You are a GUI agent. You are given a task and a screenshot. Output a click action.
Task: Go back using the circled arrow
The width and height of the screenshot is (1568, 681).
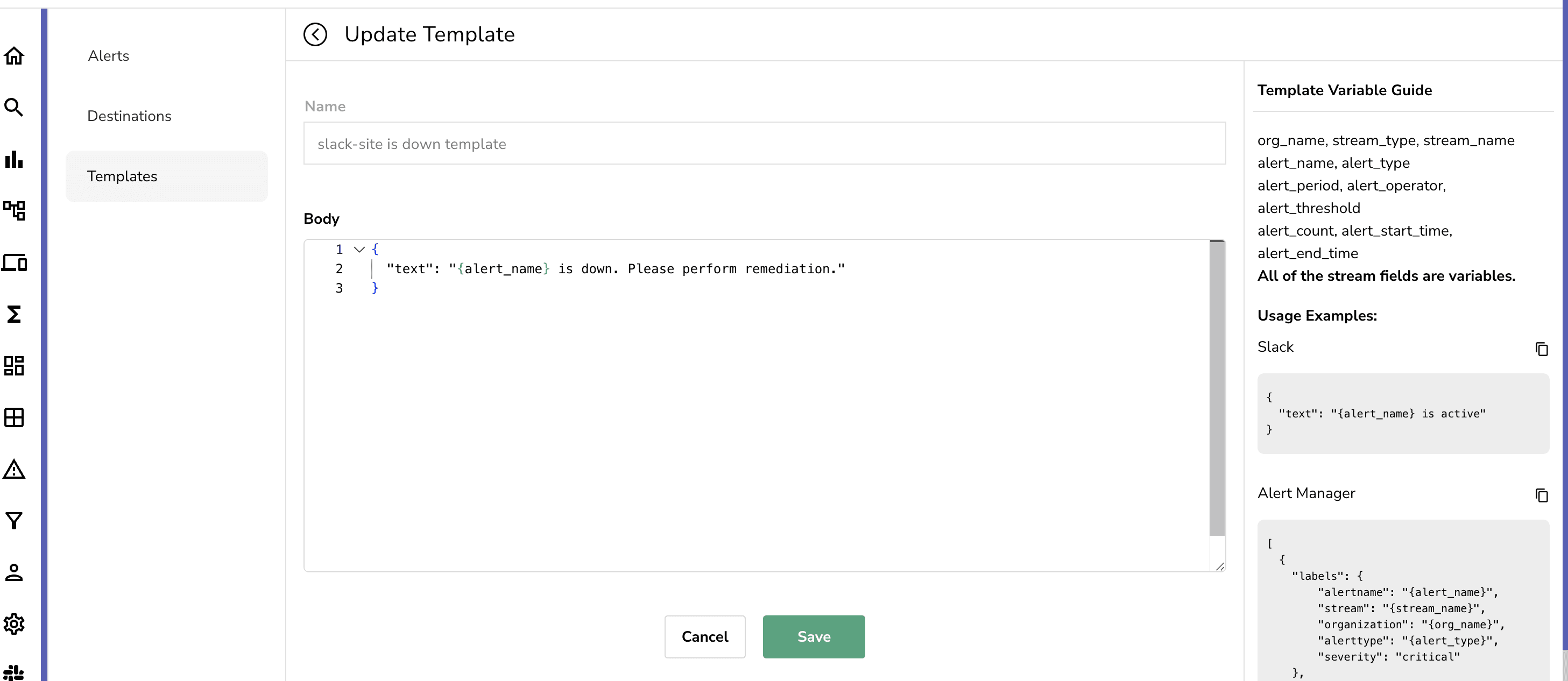[315, 34]
